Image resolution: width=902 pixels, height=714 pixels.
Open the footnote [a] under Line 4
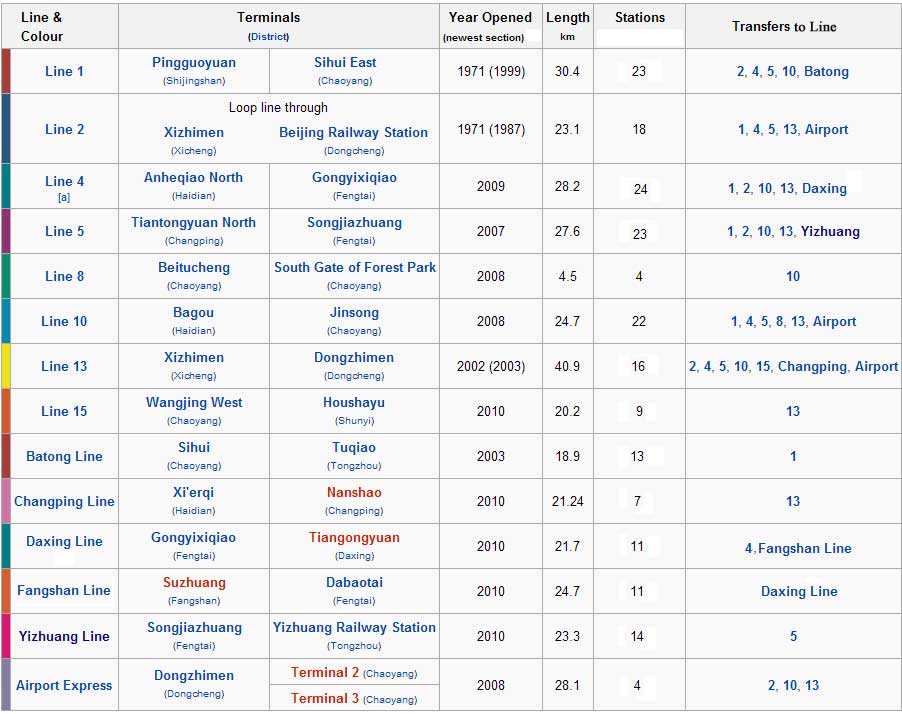(x=64, y=198)
